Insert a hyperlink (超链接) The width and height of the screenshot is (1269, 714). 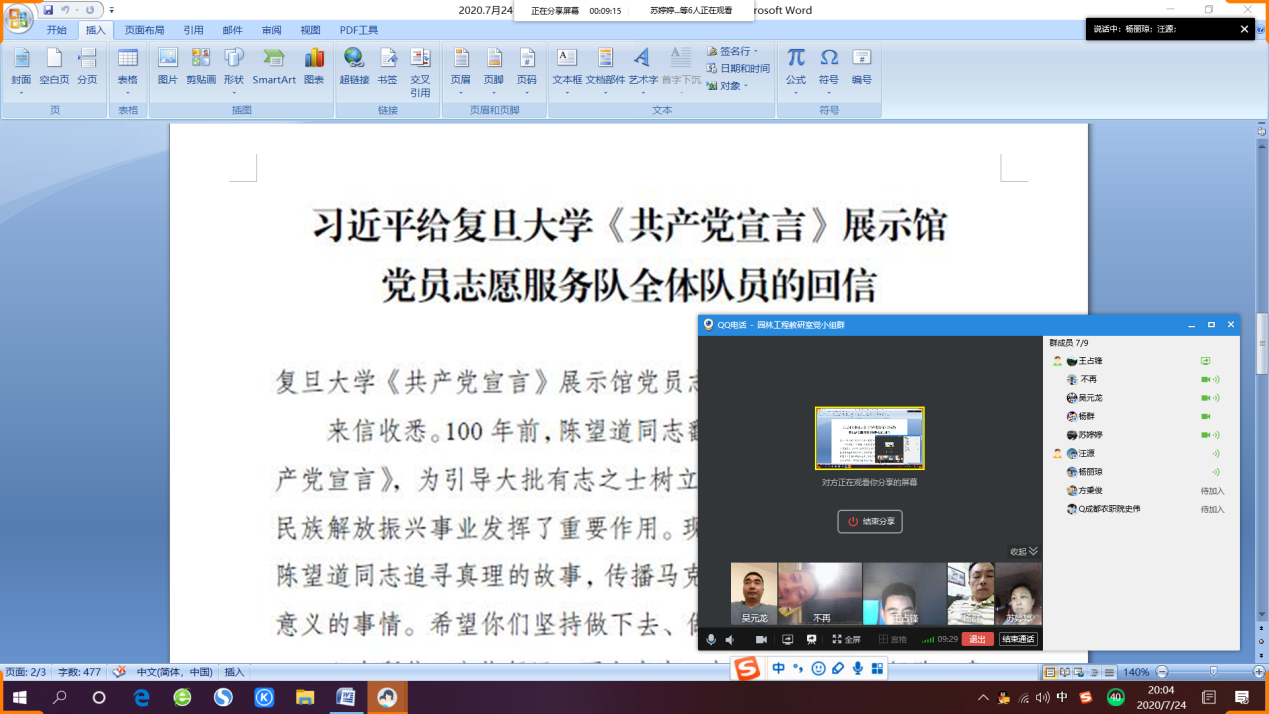tap(354, 68)
